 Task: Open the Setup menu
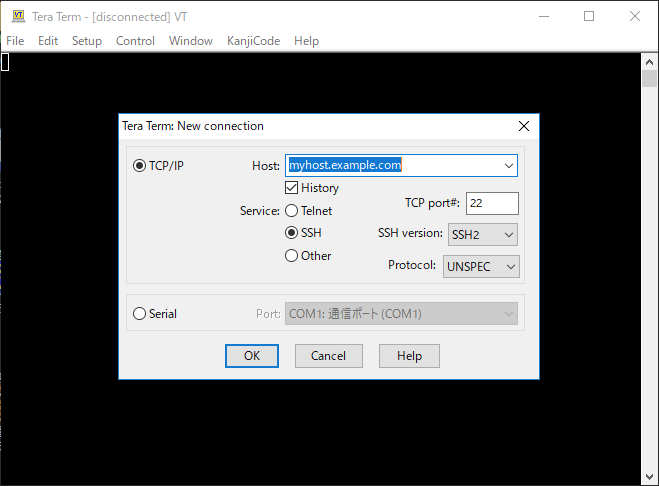click(87, 41)
